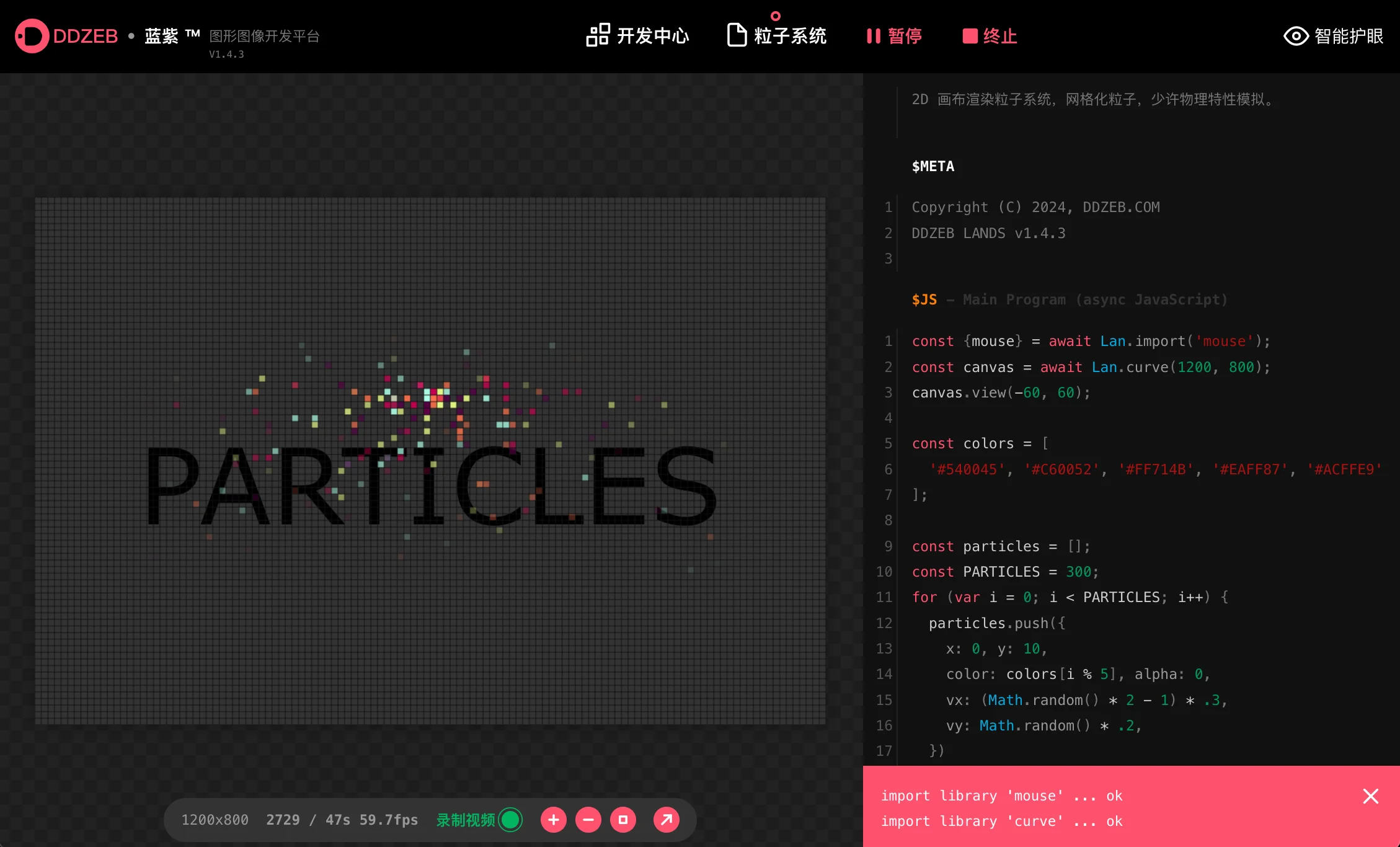Click the '#C60052' color string
The width and height of the screenshot is (1400, 847).
tap(1061, 469)
